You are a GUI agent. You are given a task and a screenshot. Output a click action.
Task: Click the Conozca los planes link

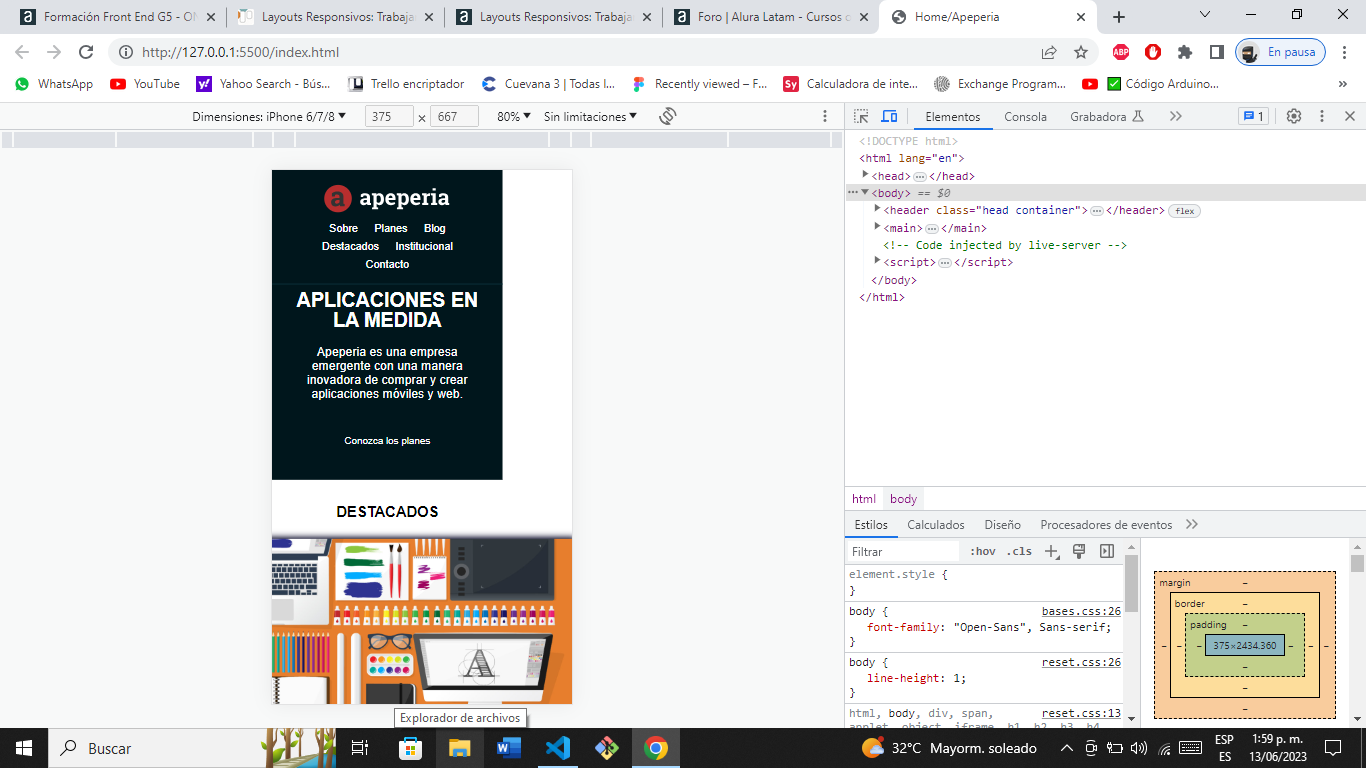pyautogui.click(x=387, y=440)
